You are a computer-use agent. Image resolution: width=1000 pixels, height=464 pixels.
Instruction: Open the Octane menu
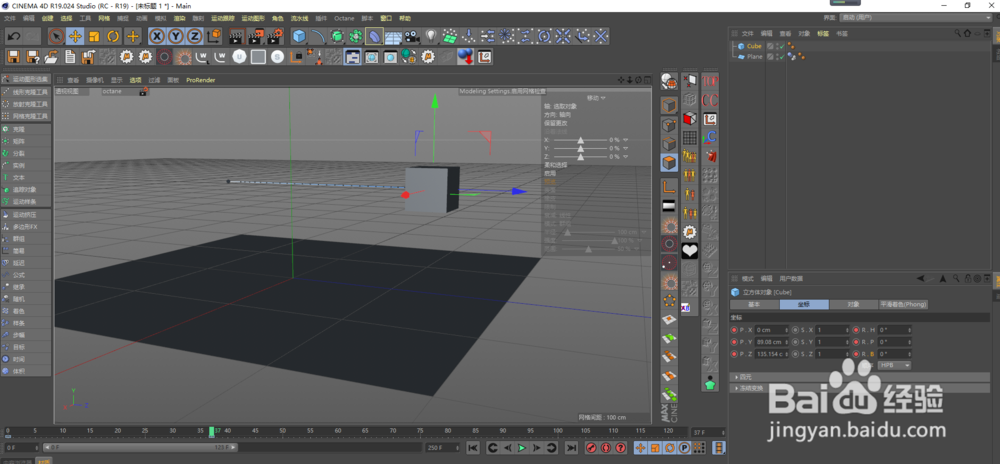(344, 18)
